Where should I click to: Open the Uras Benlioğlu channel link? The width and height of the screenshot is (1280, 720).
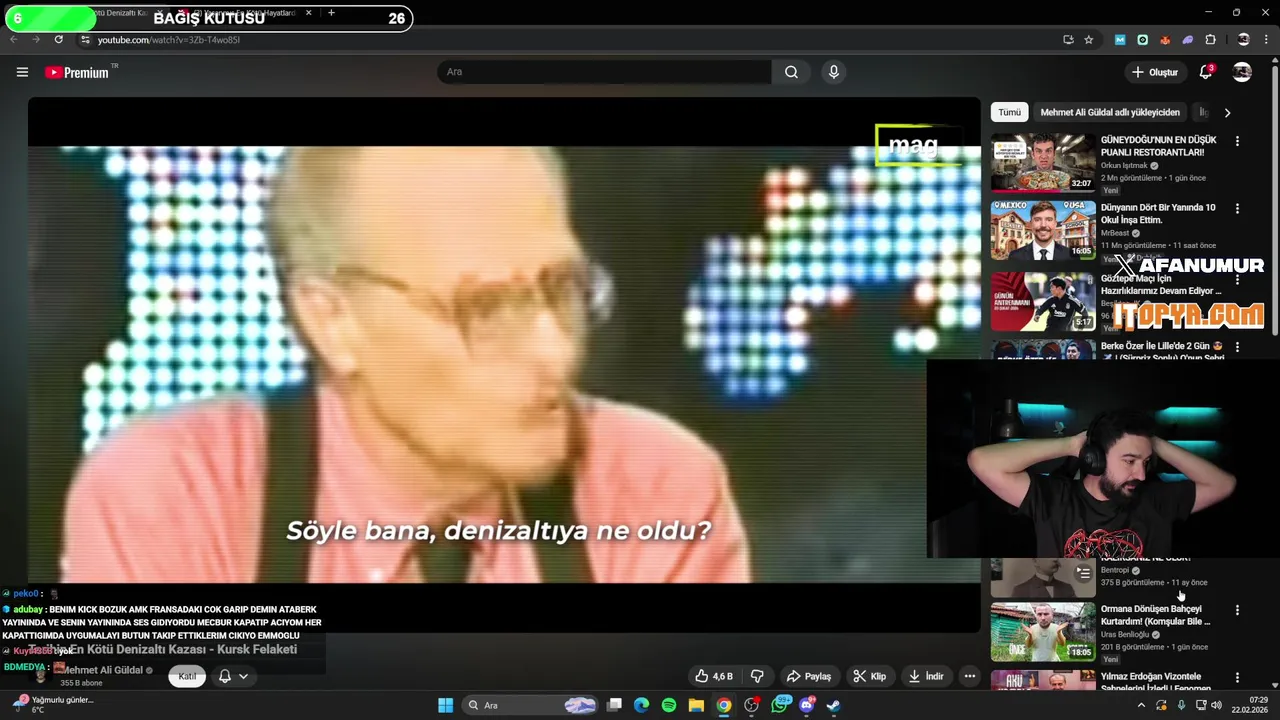coord(1125,635)
